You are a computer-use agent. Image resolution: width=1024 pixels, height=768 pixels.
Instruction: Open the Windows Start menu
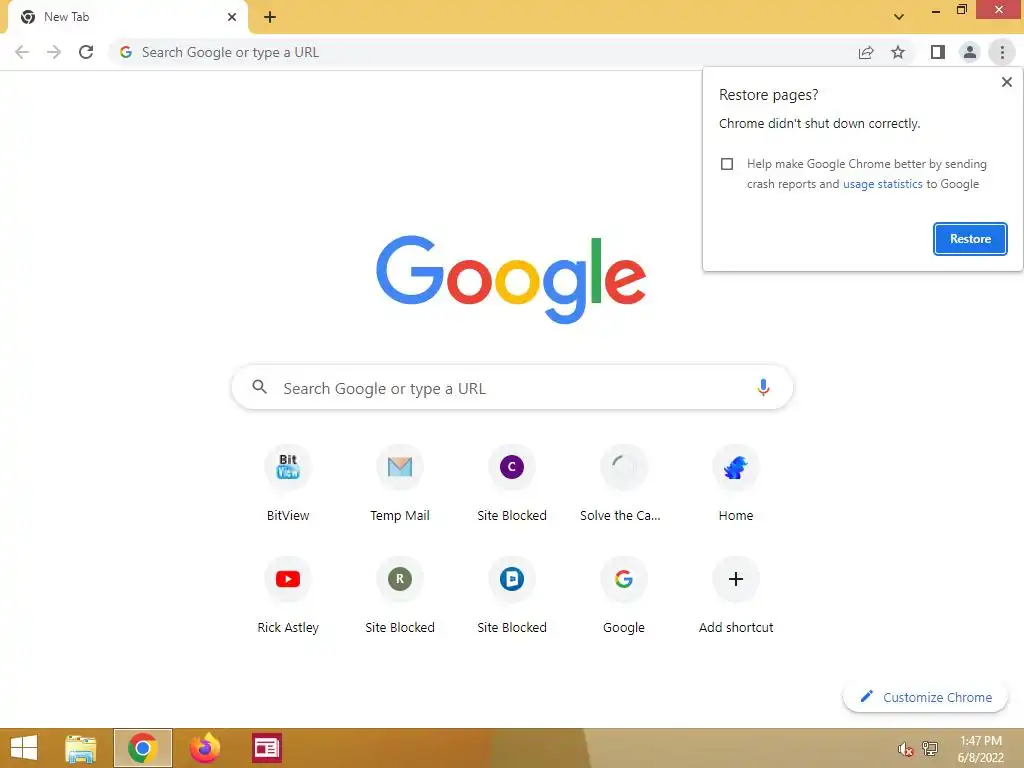24,748
